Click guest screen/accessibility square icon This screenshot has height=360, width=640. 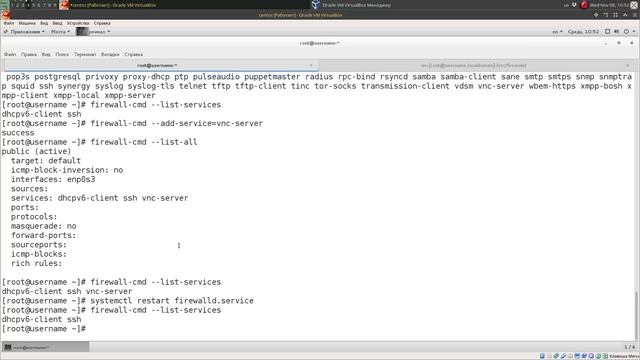[x=607, y=31]
